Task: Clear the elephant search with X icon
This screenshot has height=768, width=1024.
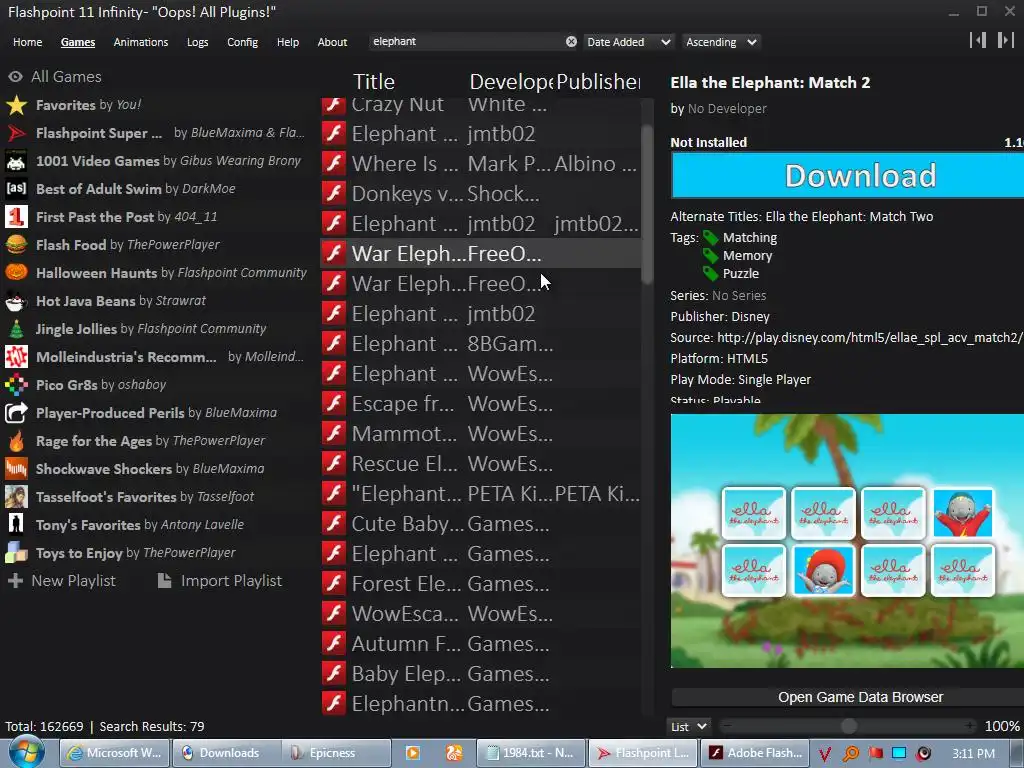Action: click(571, 42)
